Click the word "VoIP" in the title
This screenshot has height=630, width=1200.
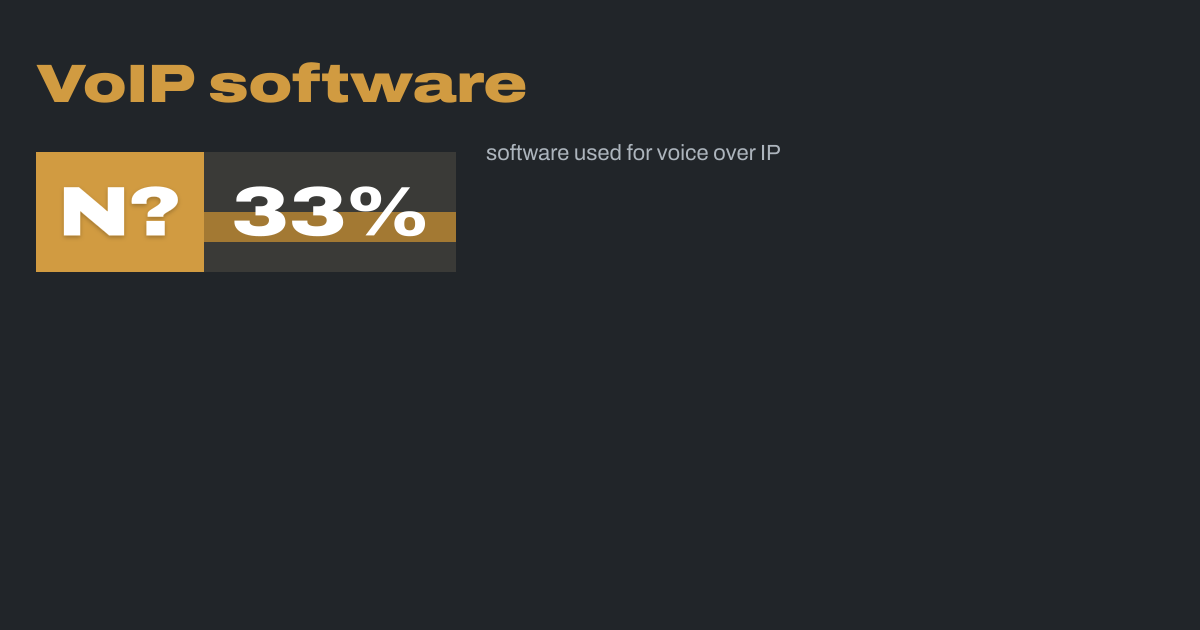(115, 84)
